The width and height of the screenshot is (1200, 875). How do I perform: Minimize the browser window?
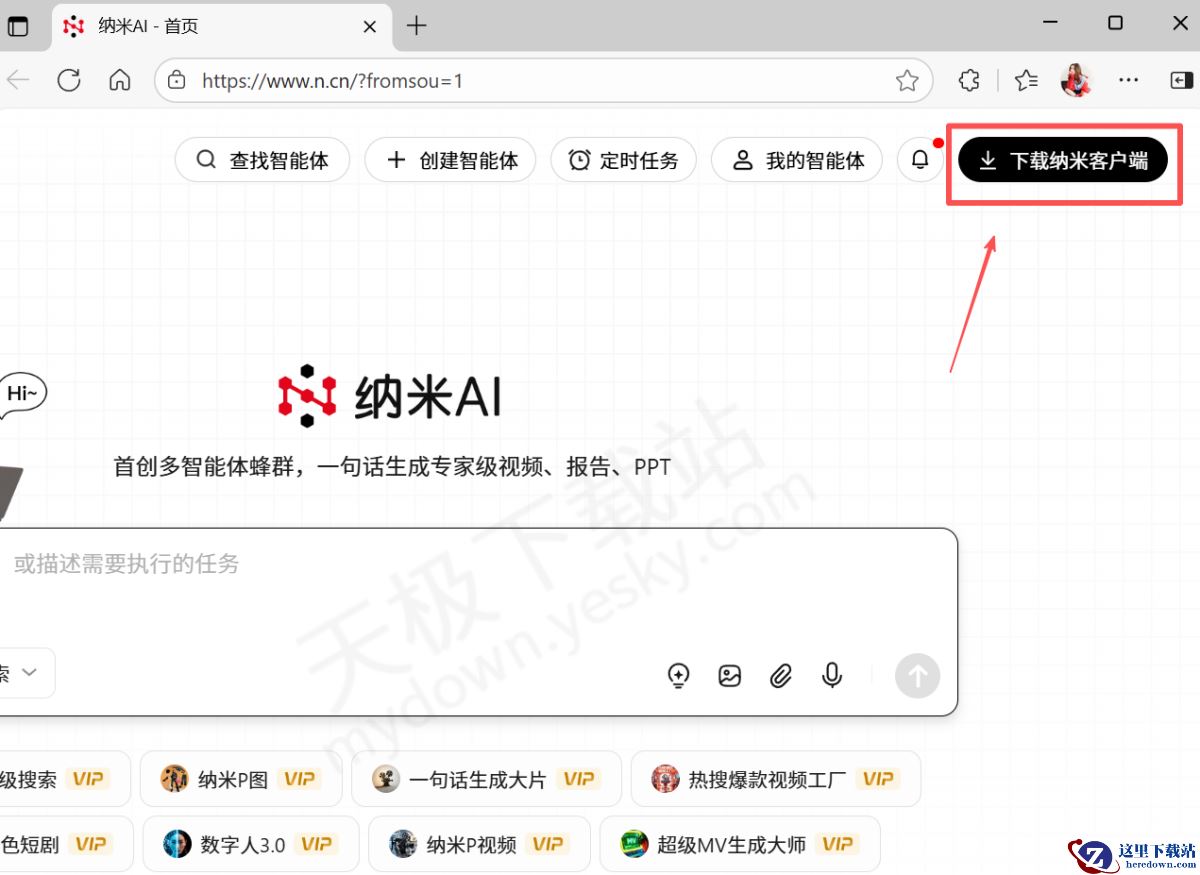click(1050, 22)
